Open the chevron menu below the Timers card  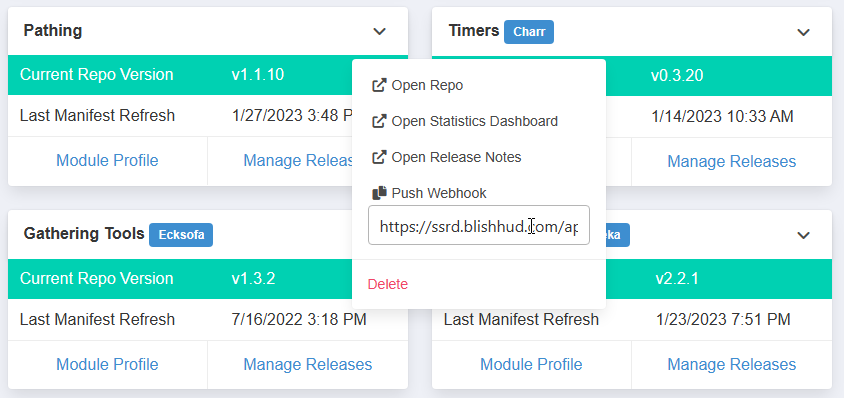[x=804, y=235]
